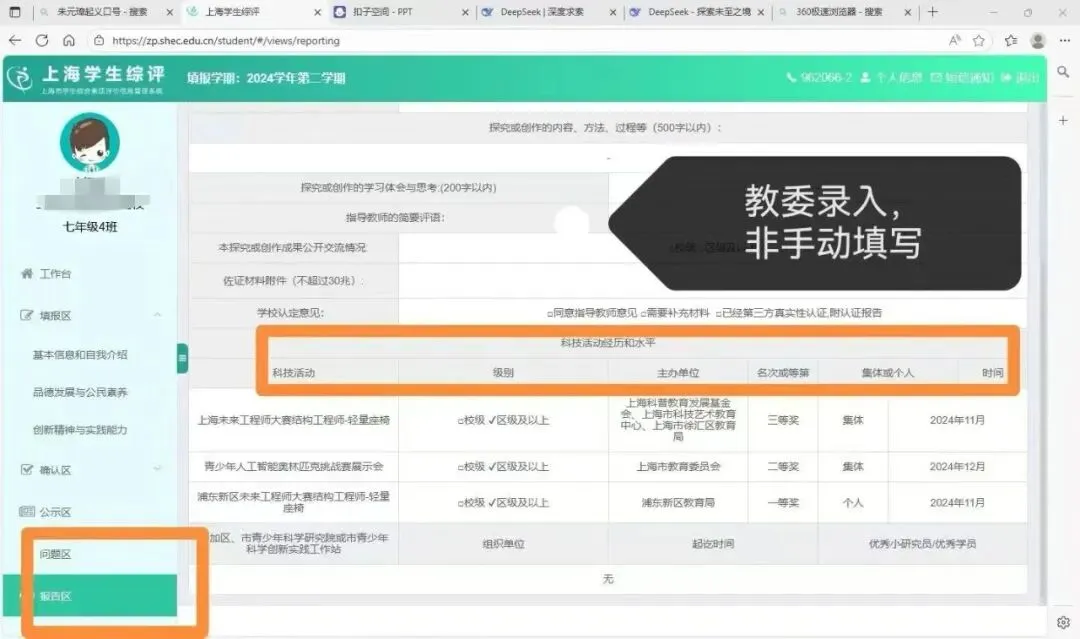Click the 2024年12月 date cell
This screenshot has height=639, width=1080.
(x=957, y=466)
